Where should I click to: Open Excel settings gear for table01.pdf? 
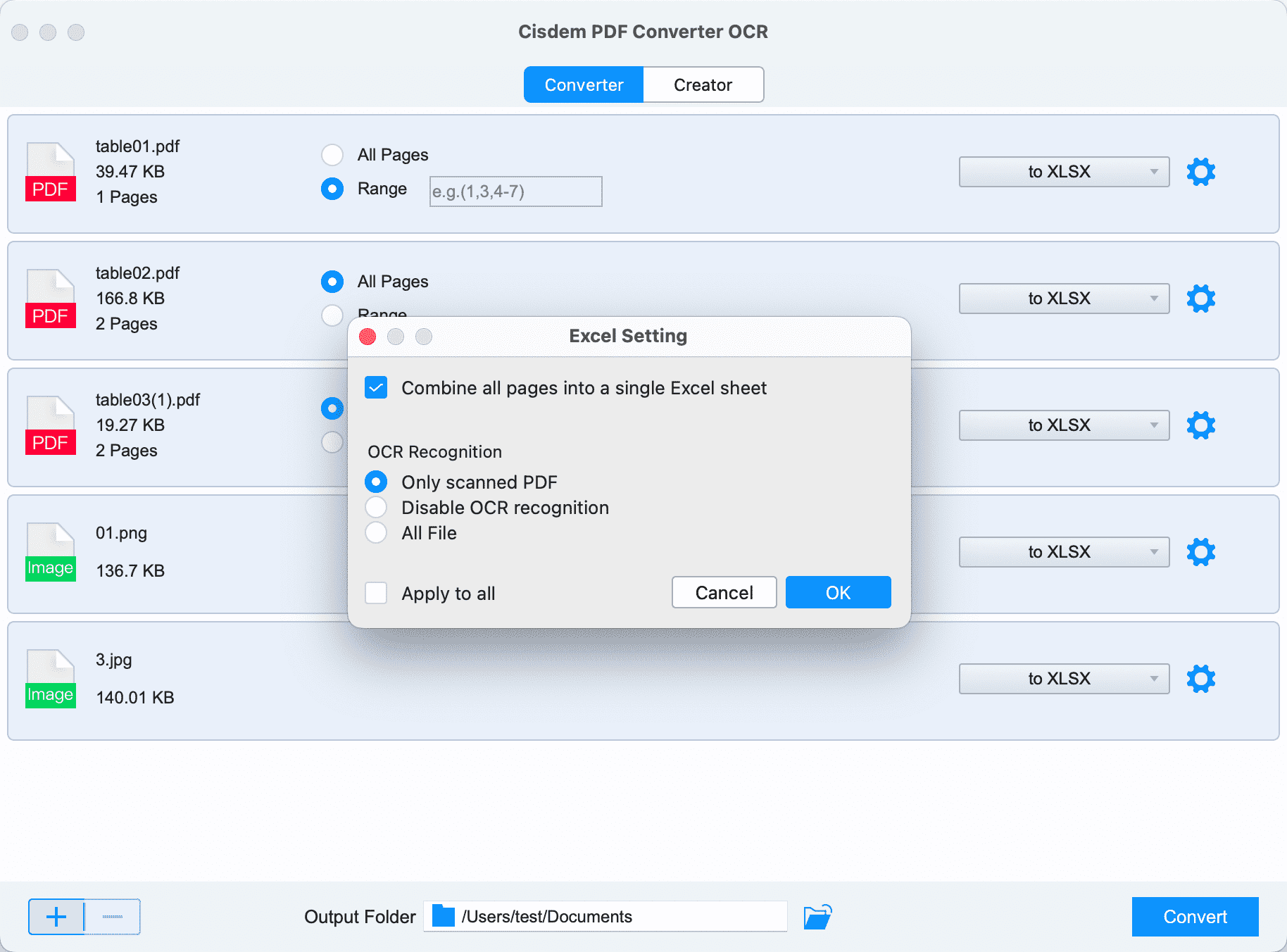click(1201, 171)
